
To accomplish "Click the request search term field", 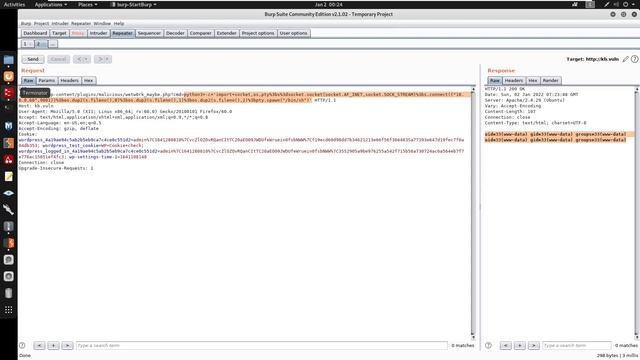I will [x=262, y=345].
